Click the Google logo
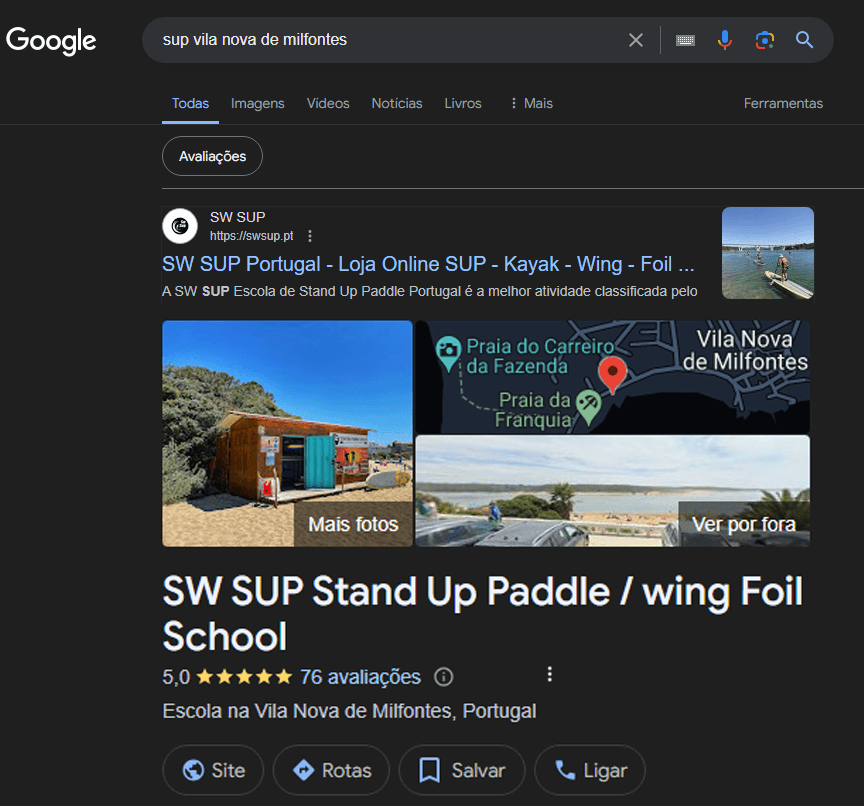This screenshot has width=864, height=806. 51,41
